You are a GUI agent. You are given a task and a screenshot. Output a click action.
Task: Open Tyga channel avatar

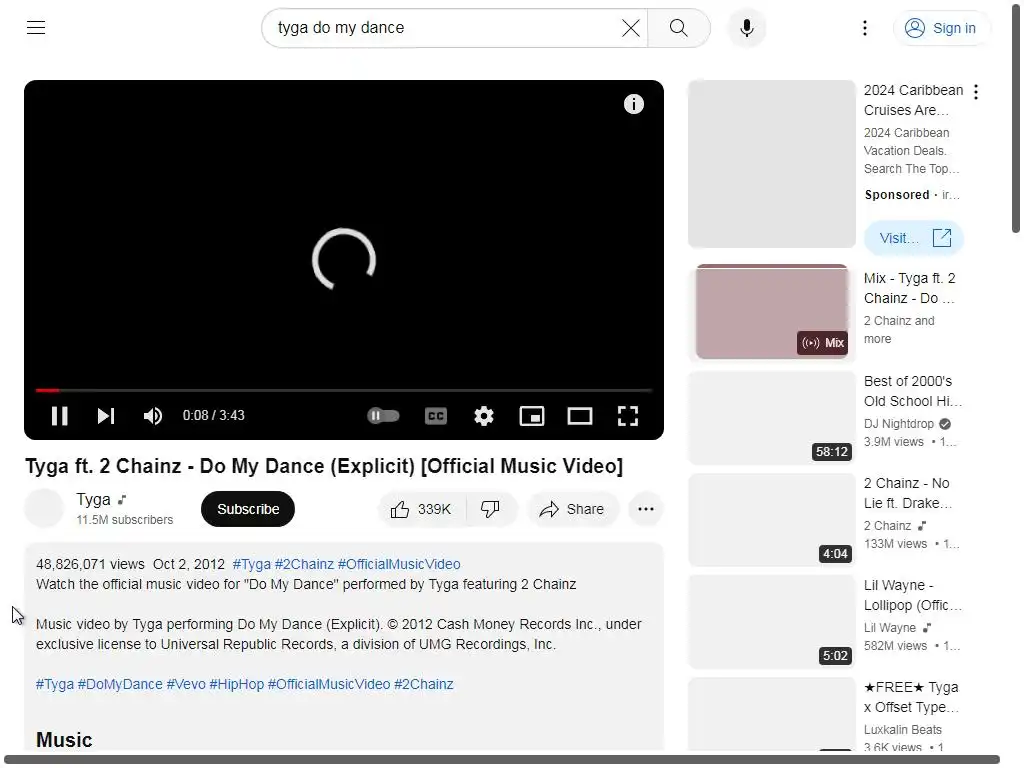(x=44, y=509)
